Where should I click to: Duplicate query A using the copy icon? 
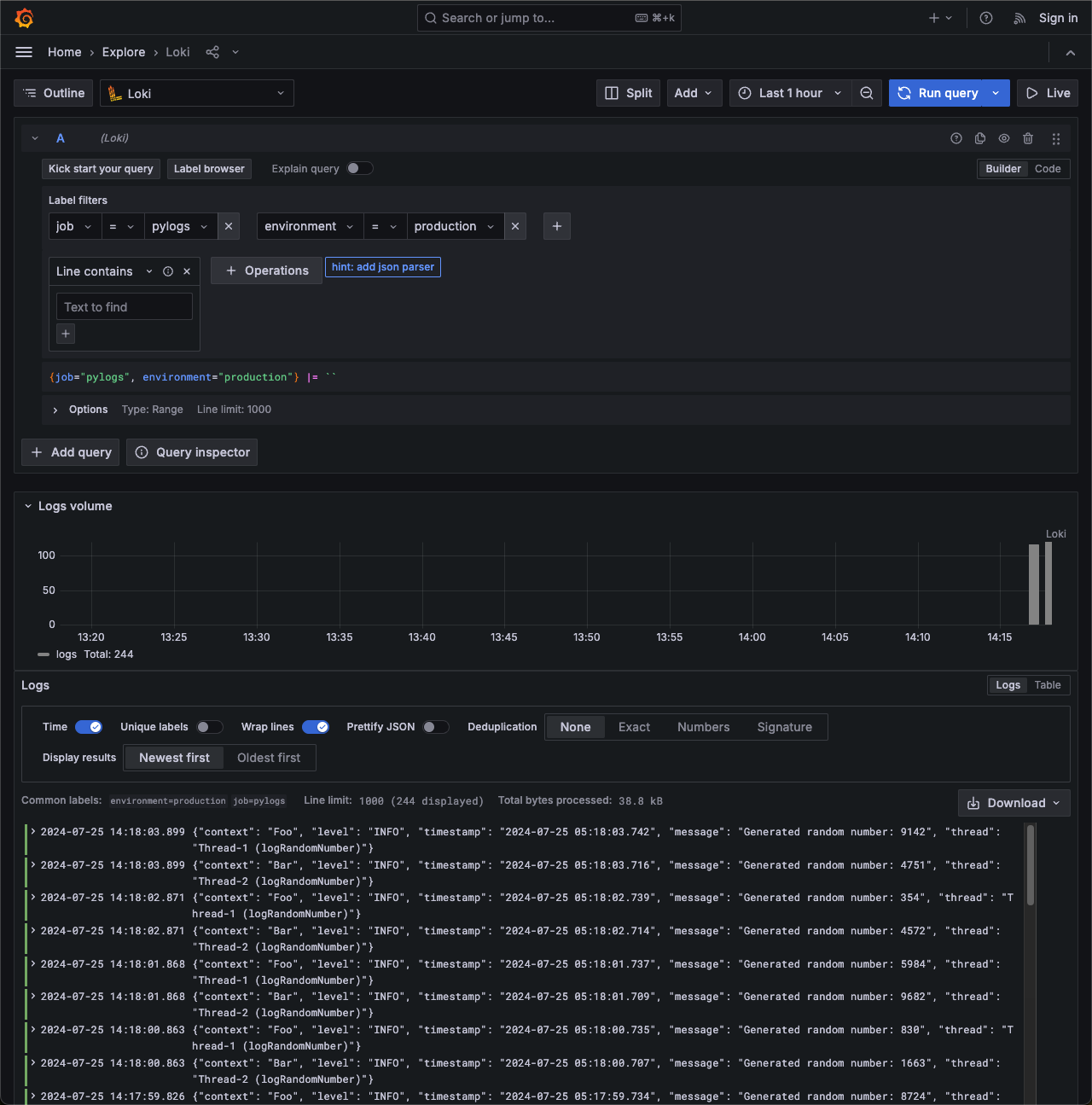coord(979,137)
